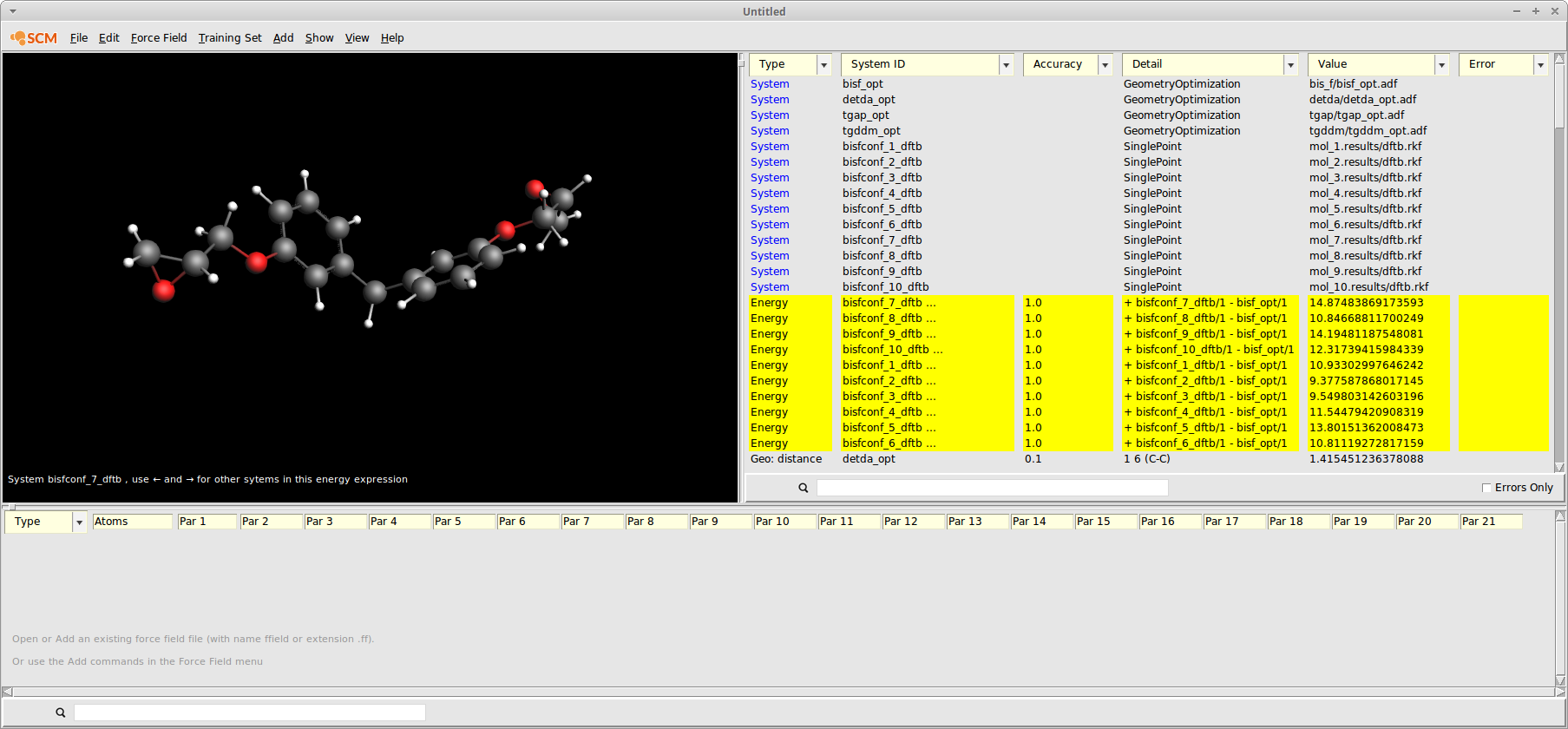Open the Show menu
Screen dimensions: 1568x729
[319, 38]
